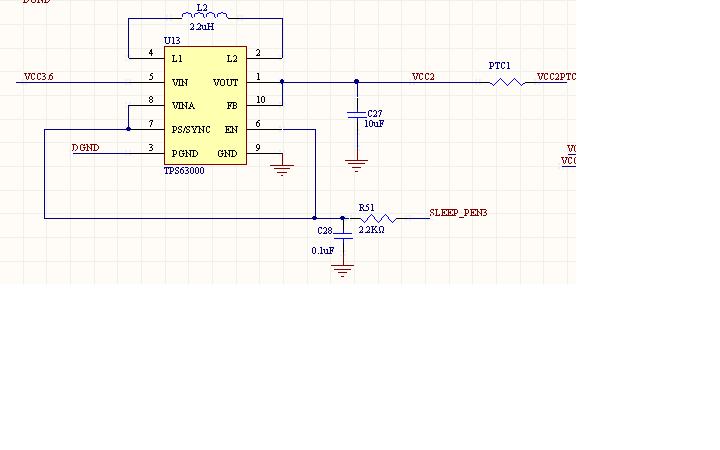
Task: Select ground symbol connected to pin 9
Action: tap(282, 170)
